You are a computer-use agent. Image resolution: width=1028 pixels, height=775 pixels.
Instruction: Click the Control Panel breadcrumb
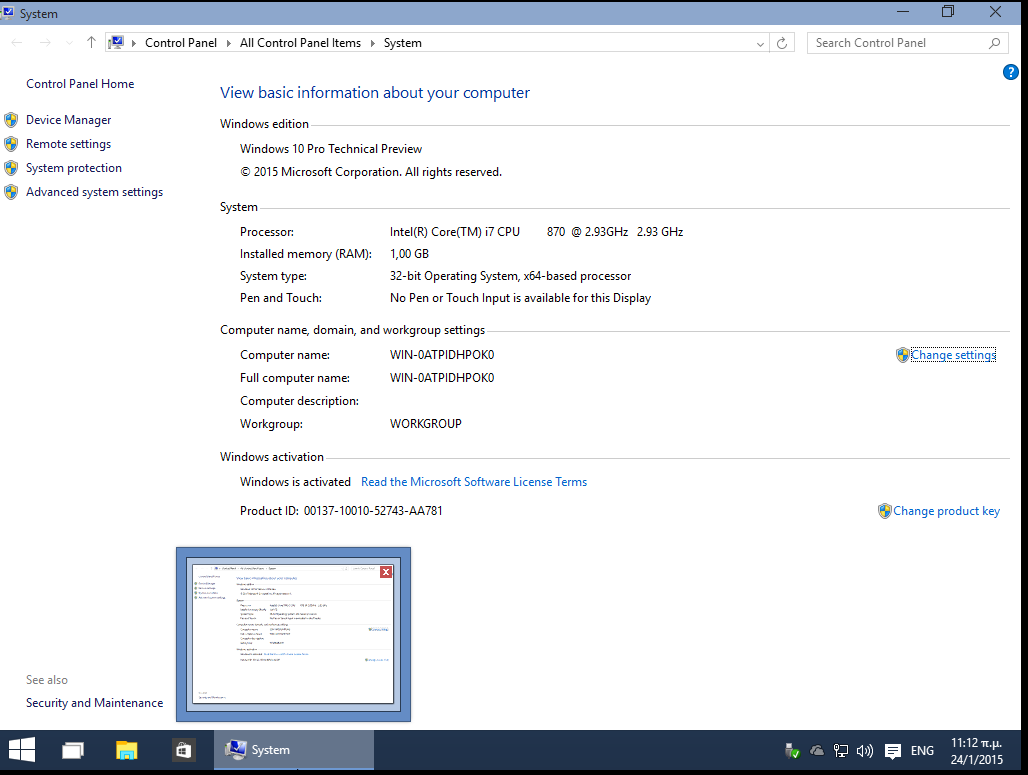click(x=181, y=43)
